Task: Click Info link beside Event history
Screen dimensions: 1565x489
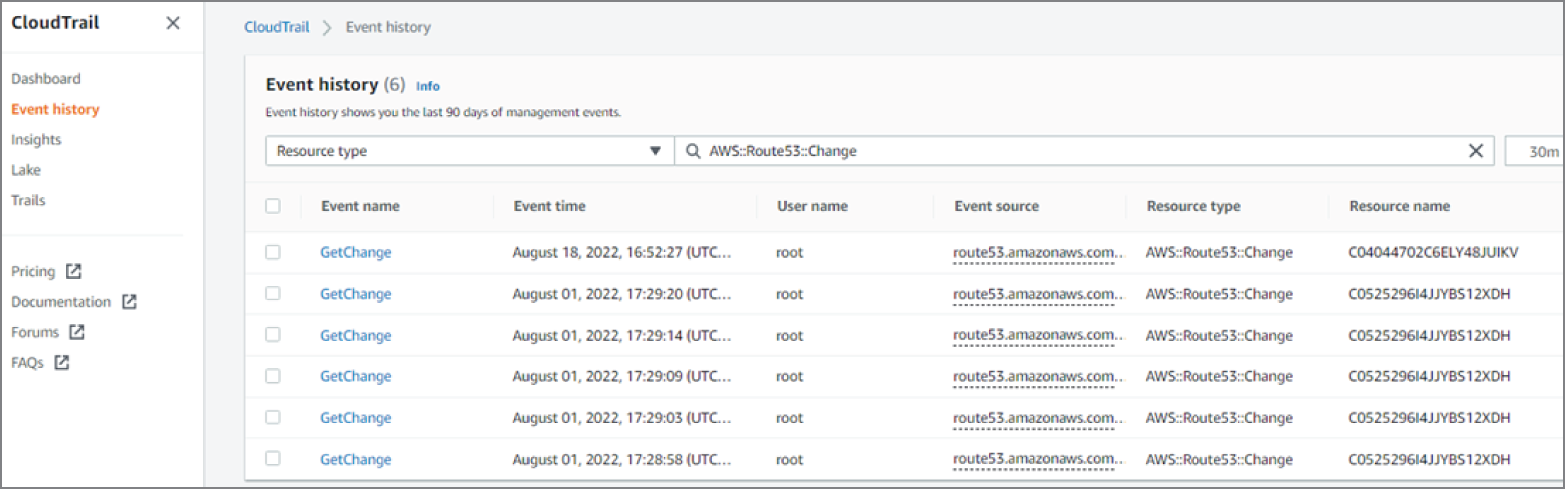Action: [x=427, y=86]
